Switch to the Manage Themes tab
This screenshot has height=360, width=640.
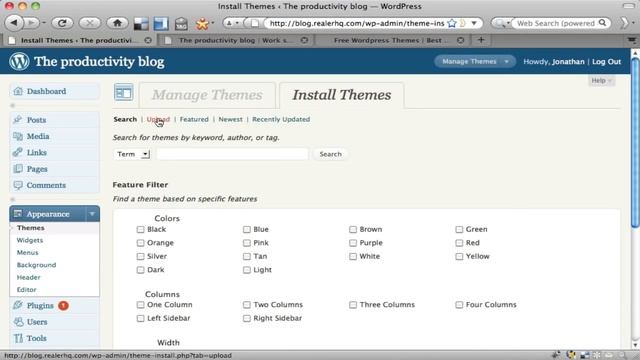(x=207, y=95)
